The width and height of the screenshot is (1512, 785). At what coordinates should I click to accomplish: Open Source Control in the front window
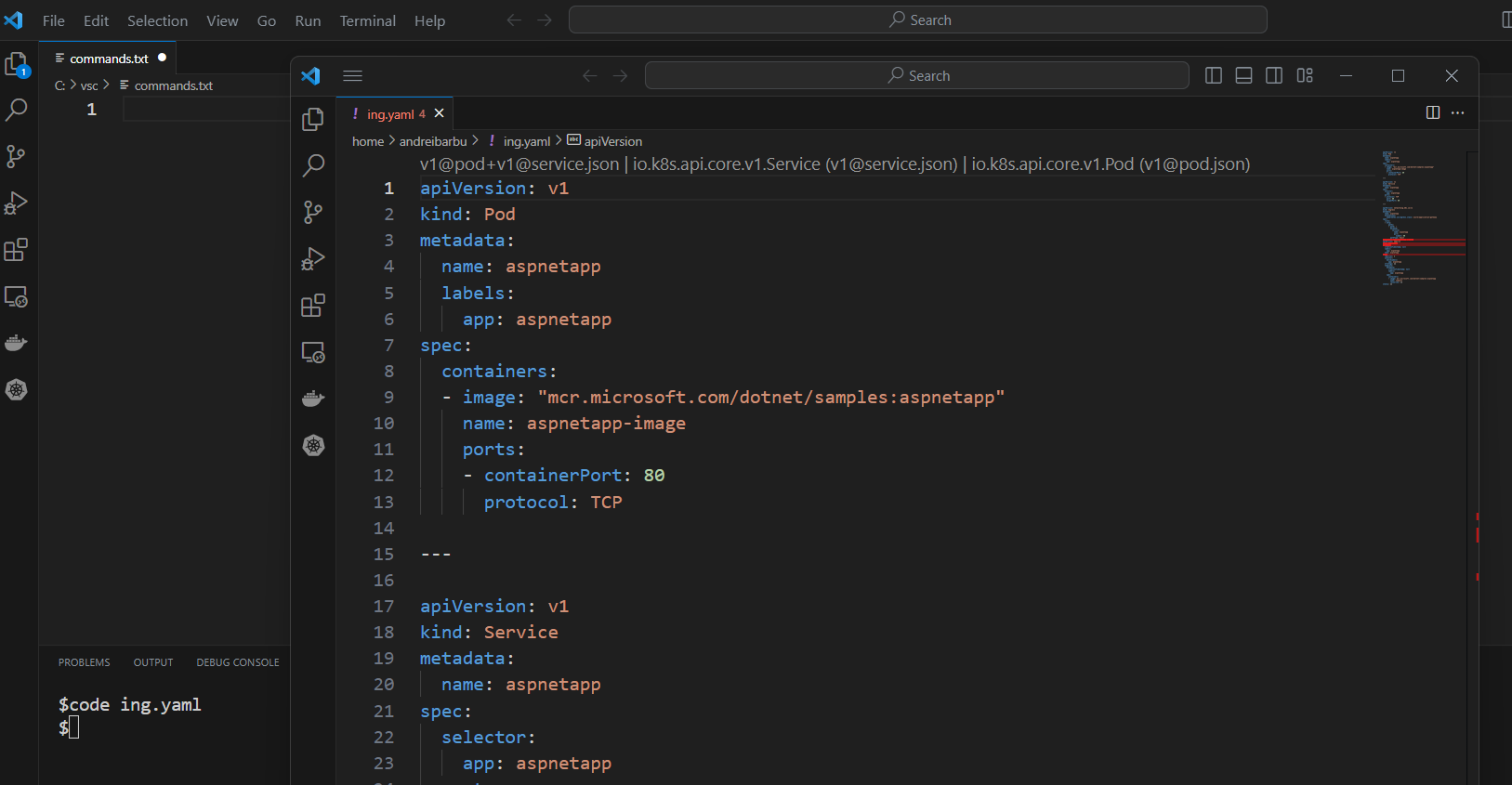click(x=313, y=213)
